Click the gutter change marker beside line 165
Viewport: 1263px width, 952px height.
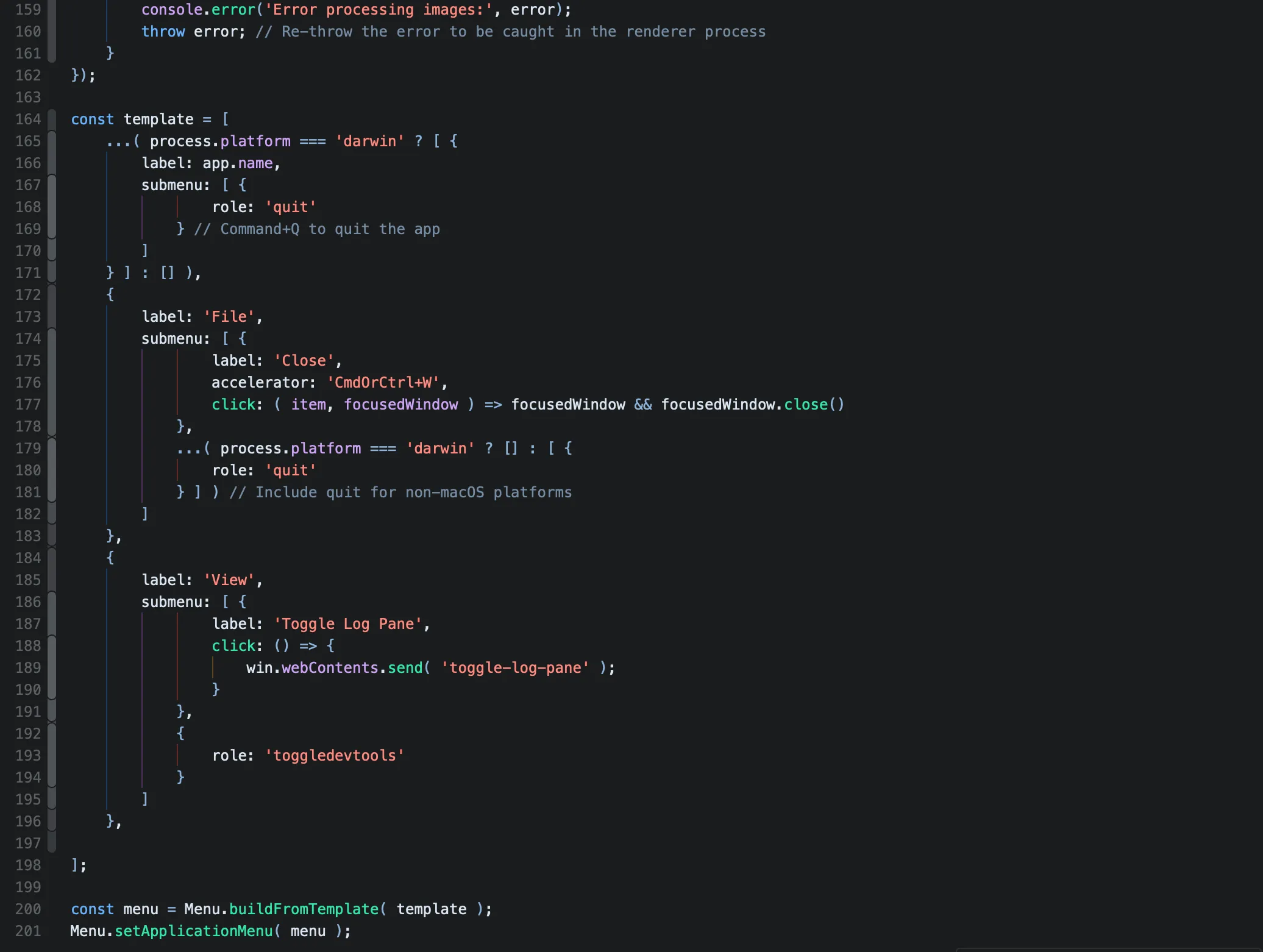pyautogui.click(x=51, y=141)
